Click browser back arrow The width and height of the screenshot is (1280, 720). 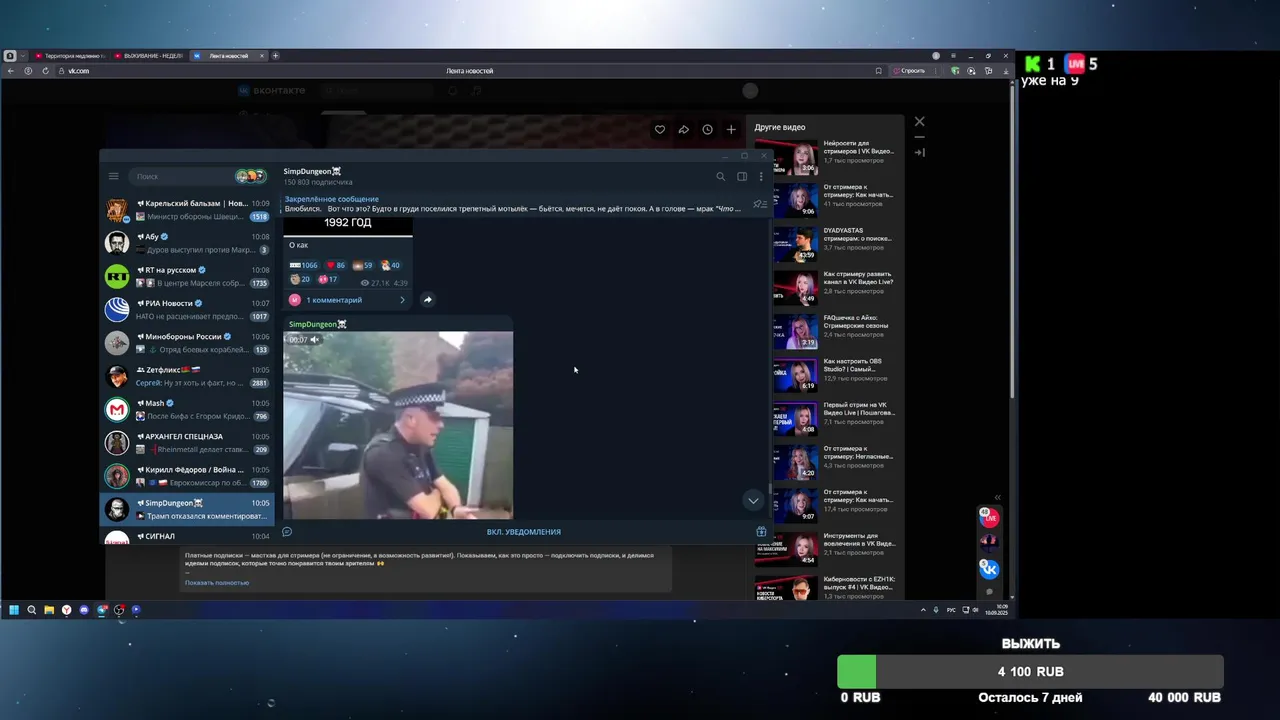pyautogui.click(x=10, y=71)
